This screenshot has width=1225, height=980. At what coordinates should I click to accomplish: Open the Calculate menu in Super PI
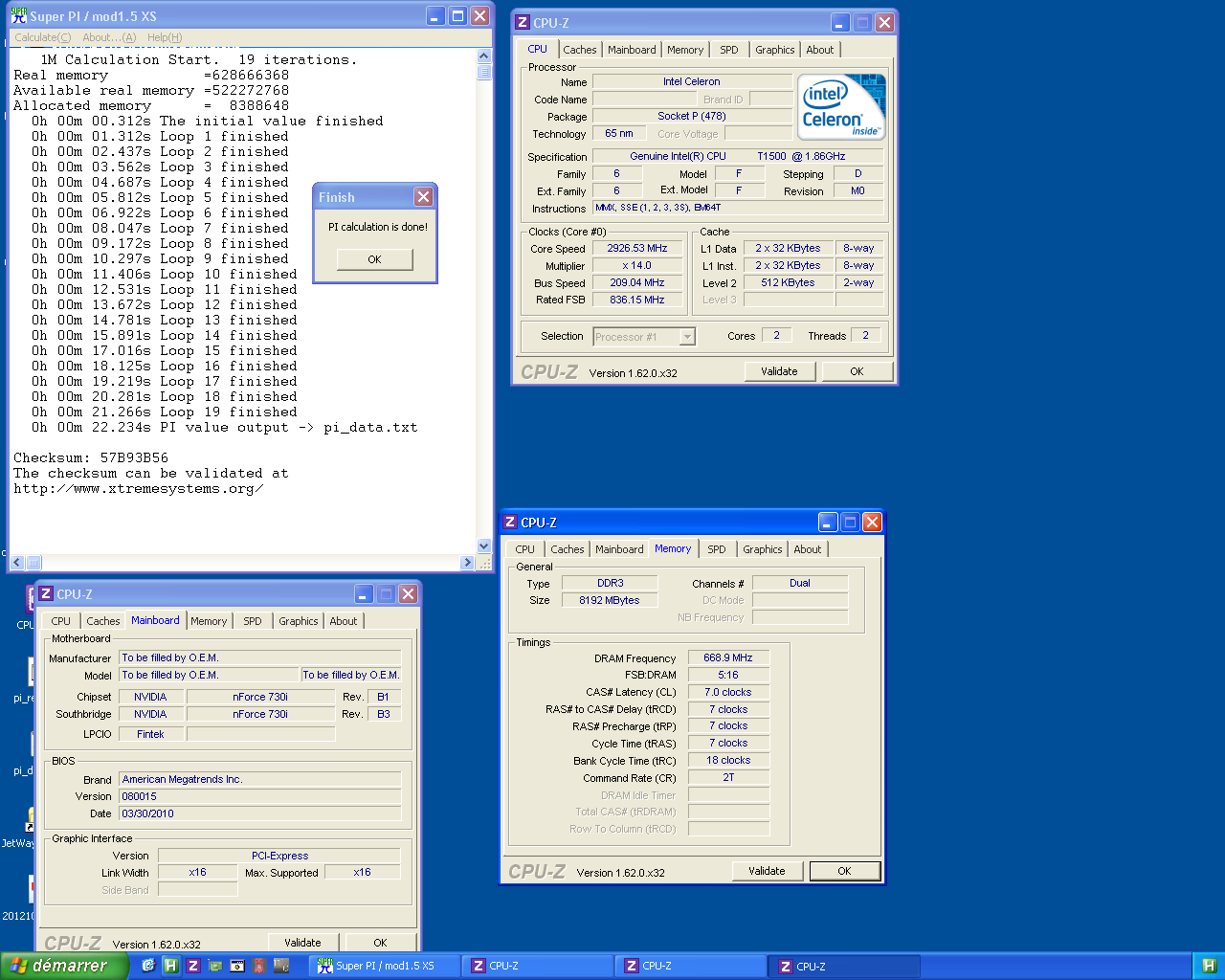point(42,37)
